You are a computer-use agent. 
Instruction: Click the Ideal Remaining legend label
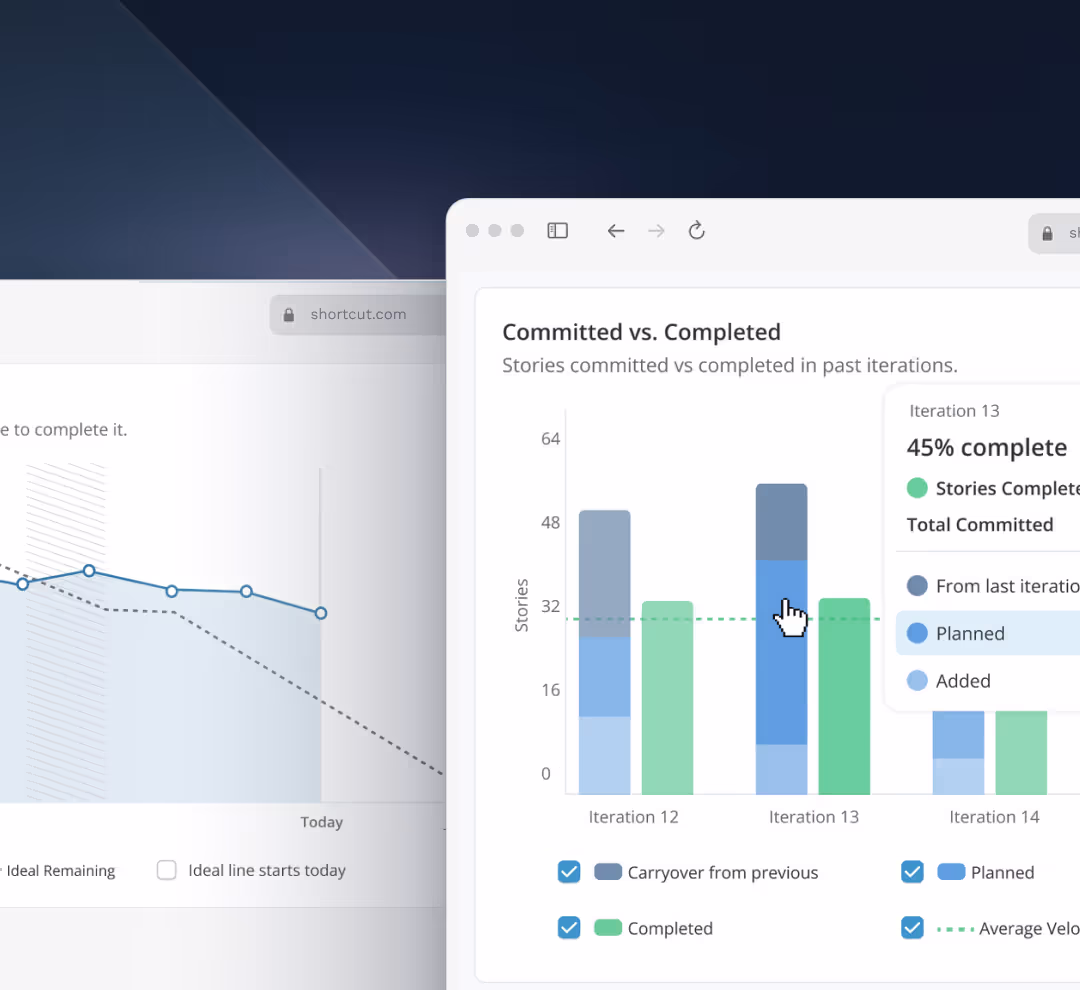(61, 871)
